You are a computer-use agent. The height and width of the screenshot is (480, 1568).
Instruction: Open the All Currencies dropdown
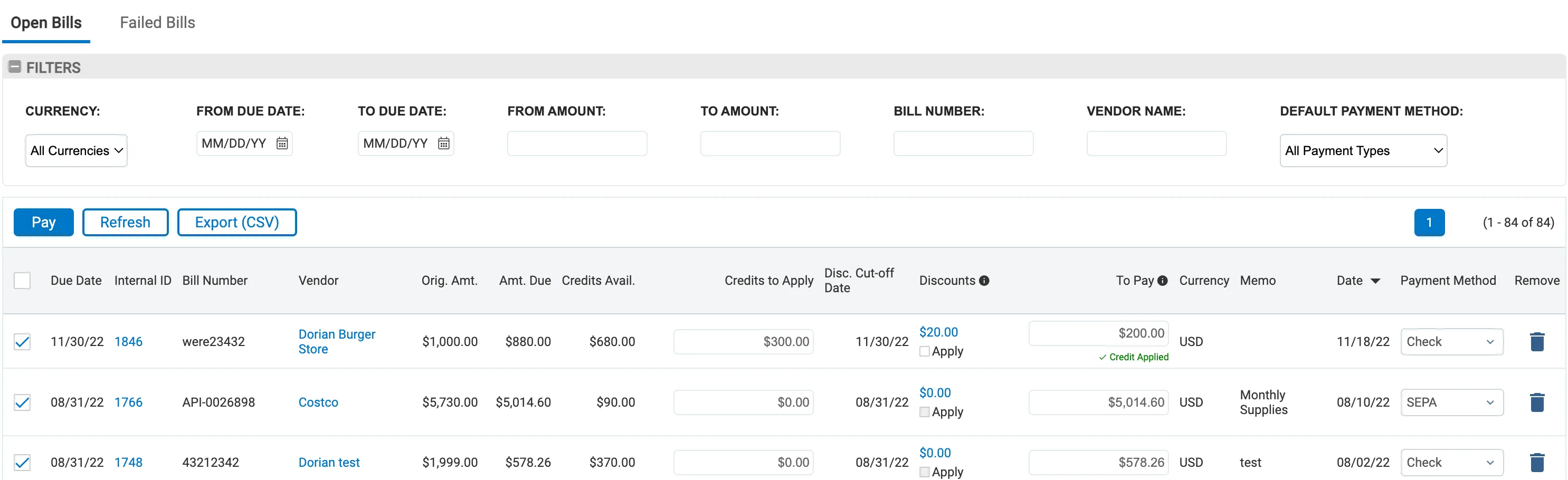[76, 150]
